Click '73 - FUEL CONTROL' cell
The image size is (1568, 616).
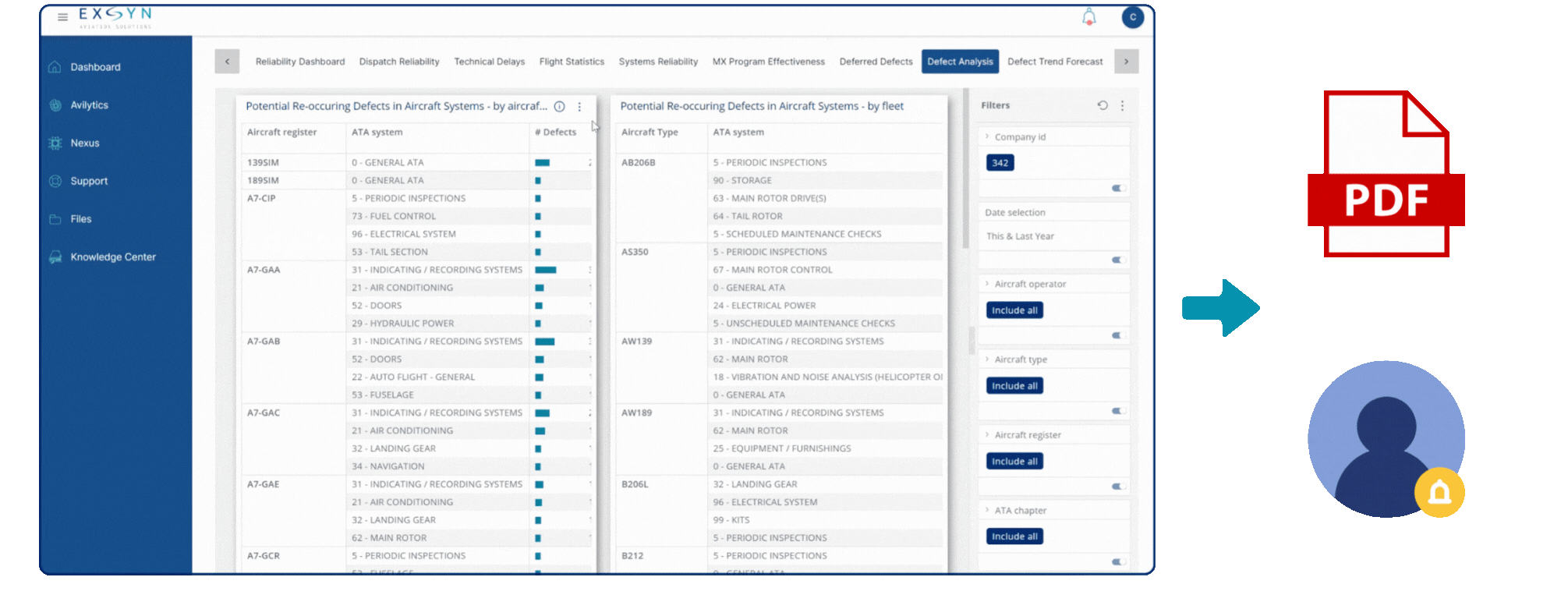[394, 217]
